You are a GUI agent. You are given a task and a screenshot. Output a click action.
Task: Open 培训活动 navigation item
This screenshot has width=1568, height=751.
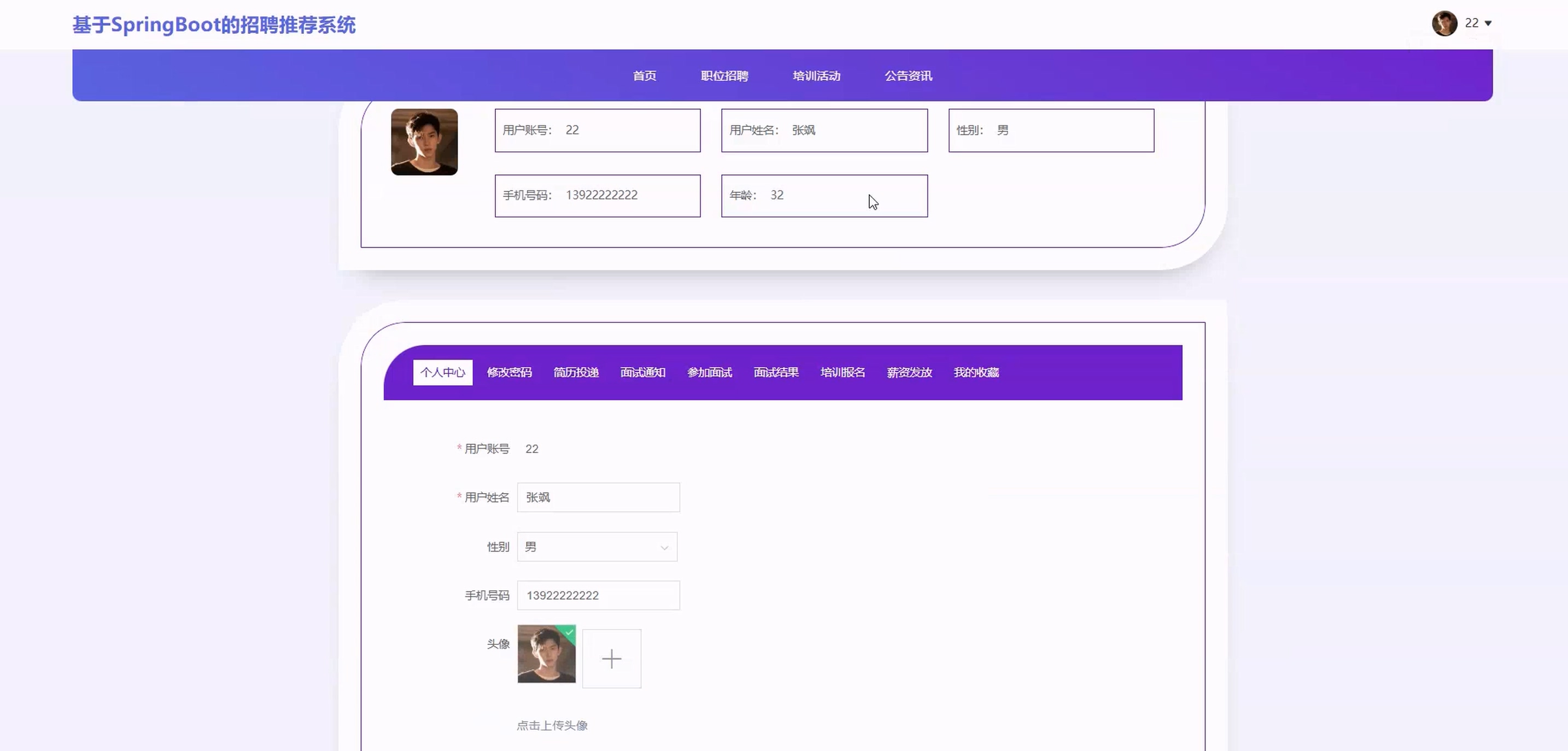tap(816, 75)
